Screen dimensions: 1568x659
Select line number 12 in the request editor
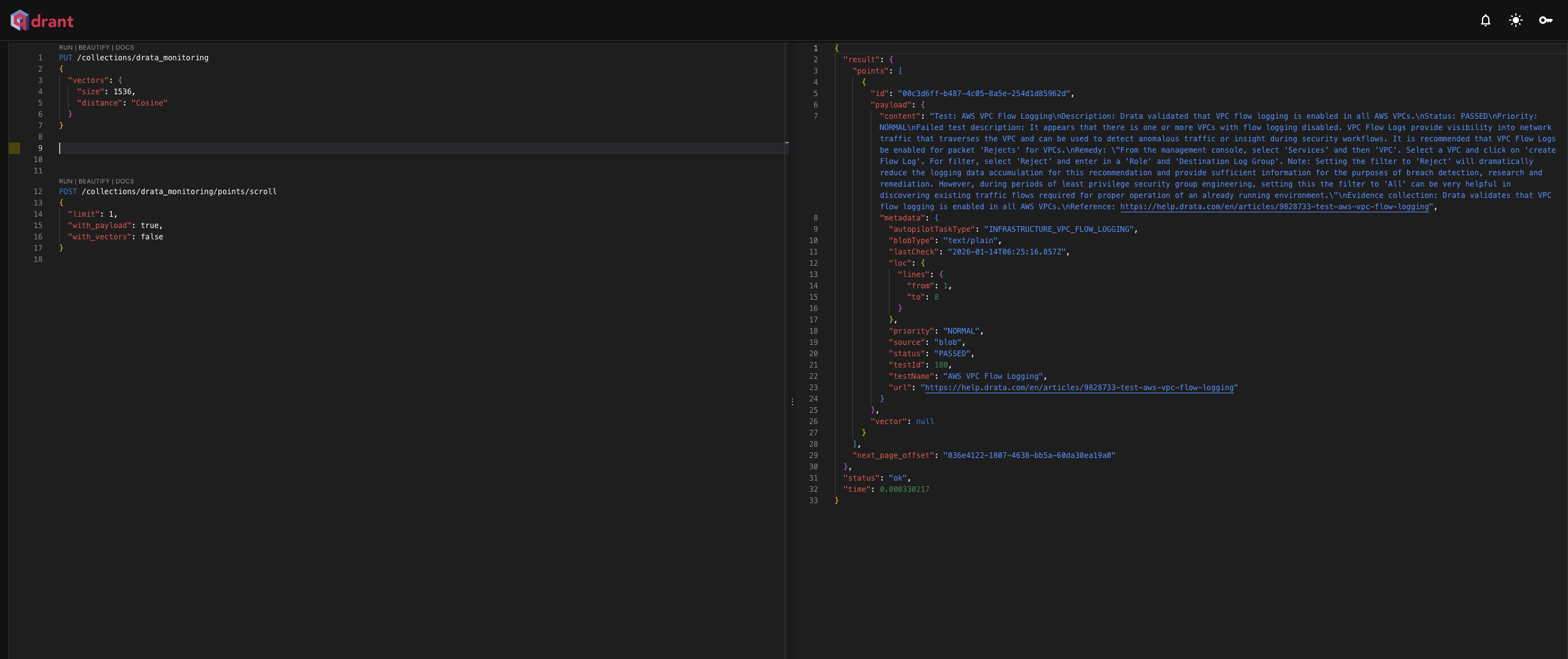click(x=38, y=192)
